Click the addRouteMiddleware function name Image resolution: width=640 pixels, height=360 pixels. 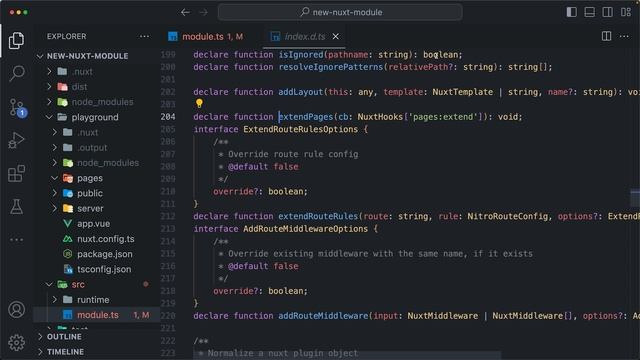(x=323, y=316)
